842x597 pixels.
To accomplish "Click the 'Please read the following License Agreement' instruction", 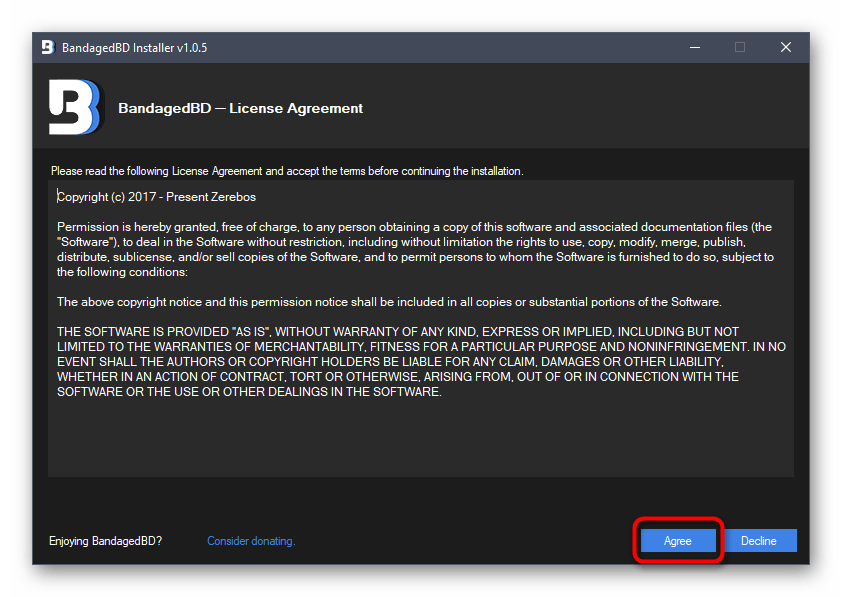I will (x=287, y=171).
